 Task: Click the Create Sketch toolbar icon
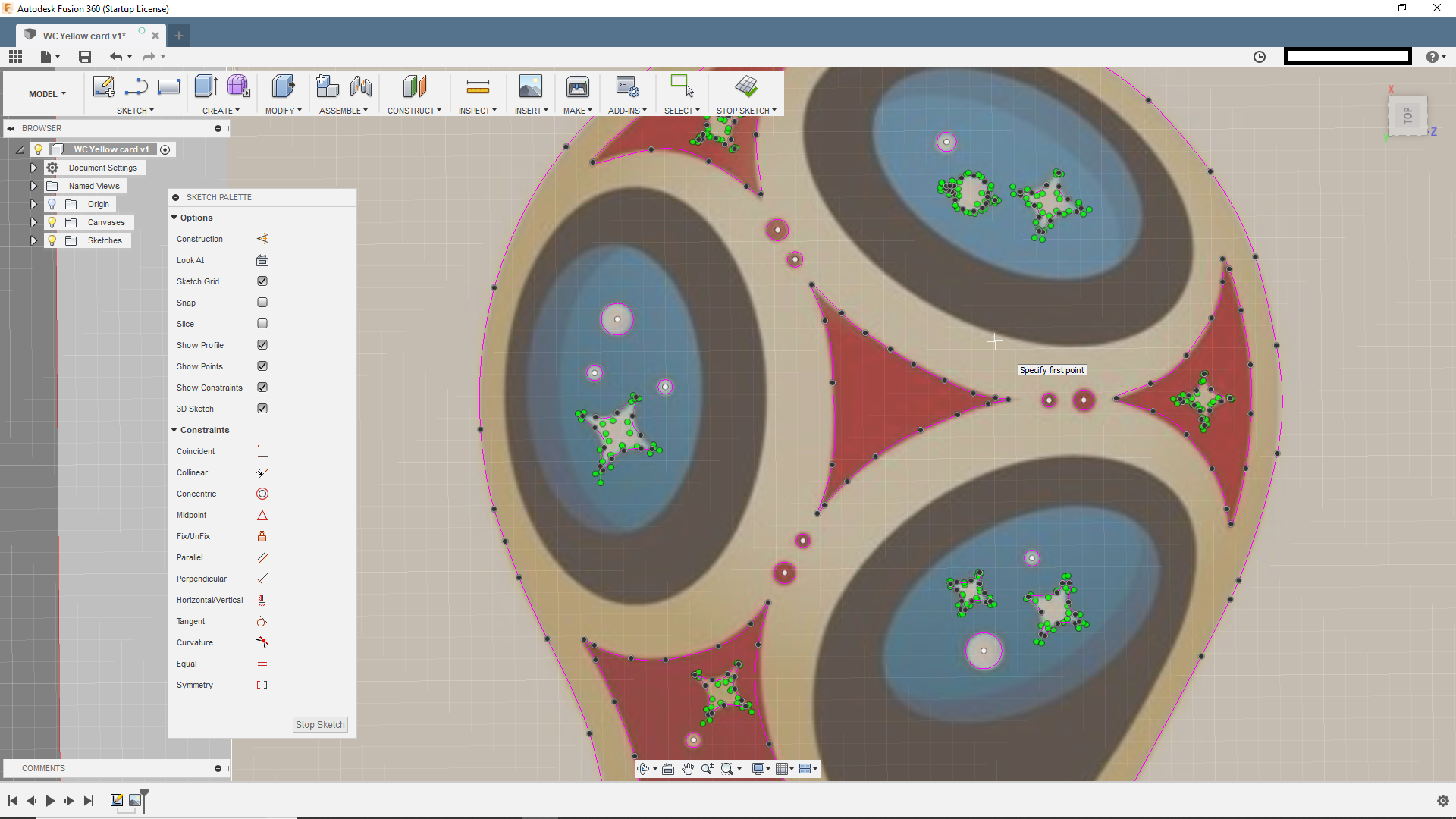tap(104, 86)
